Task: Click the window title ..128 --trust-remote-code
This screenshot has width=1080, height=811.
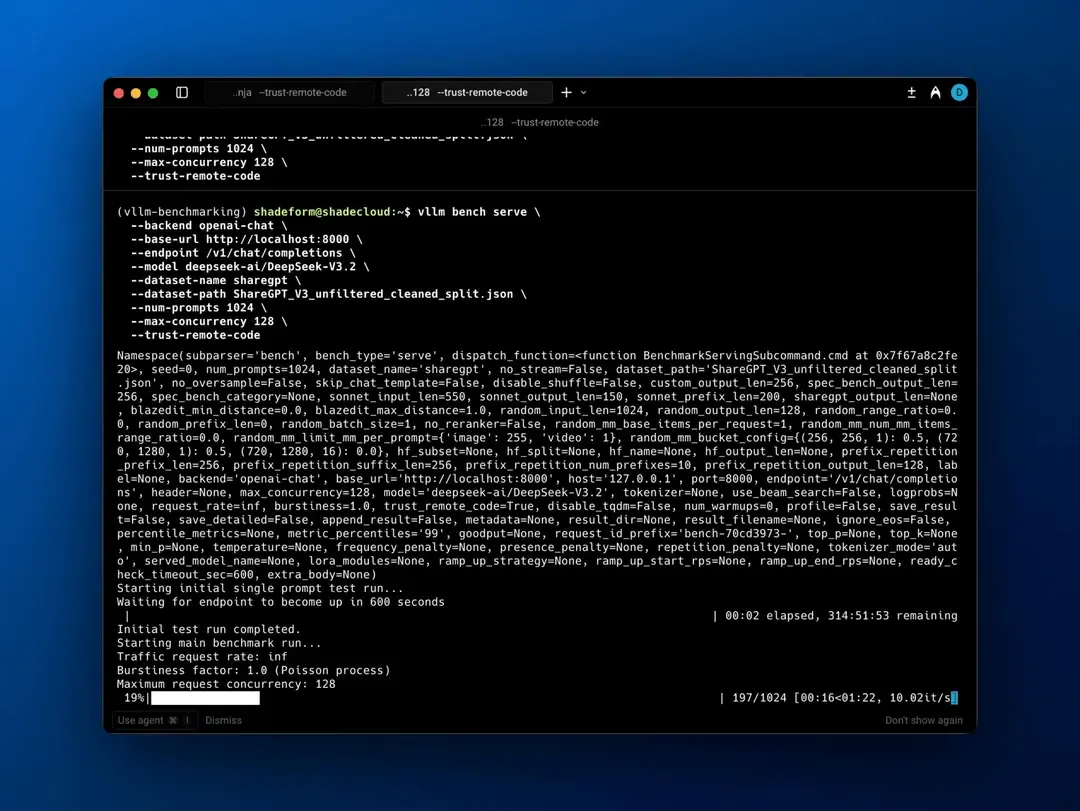Action: [x=540, y=122]
